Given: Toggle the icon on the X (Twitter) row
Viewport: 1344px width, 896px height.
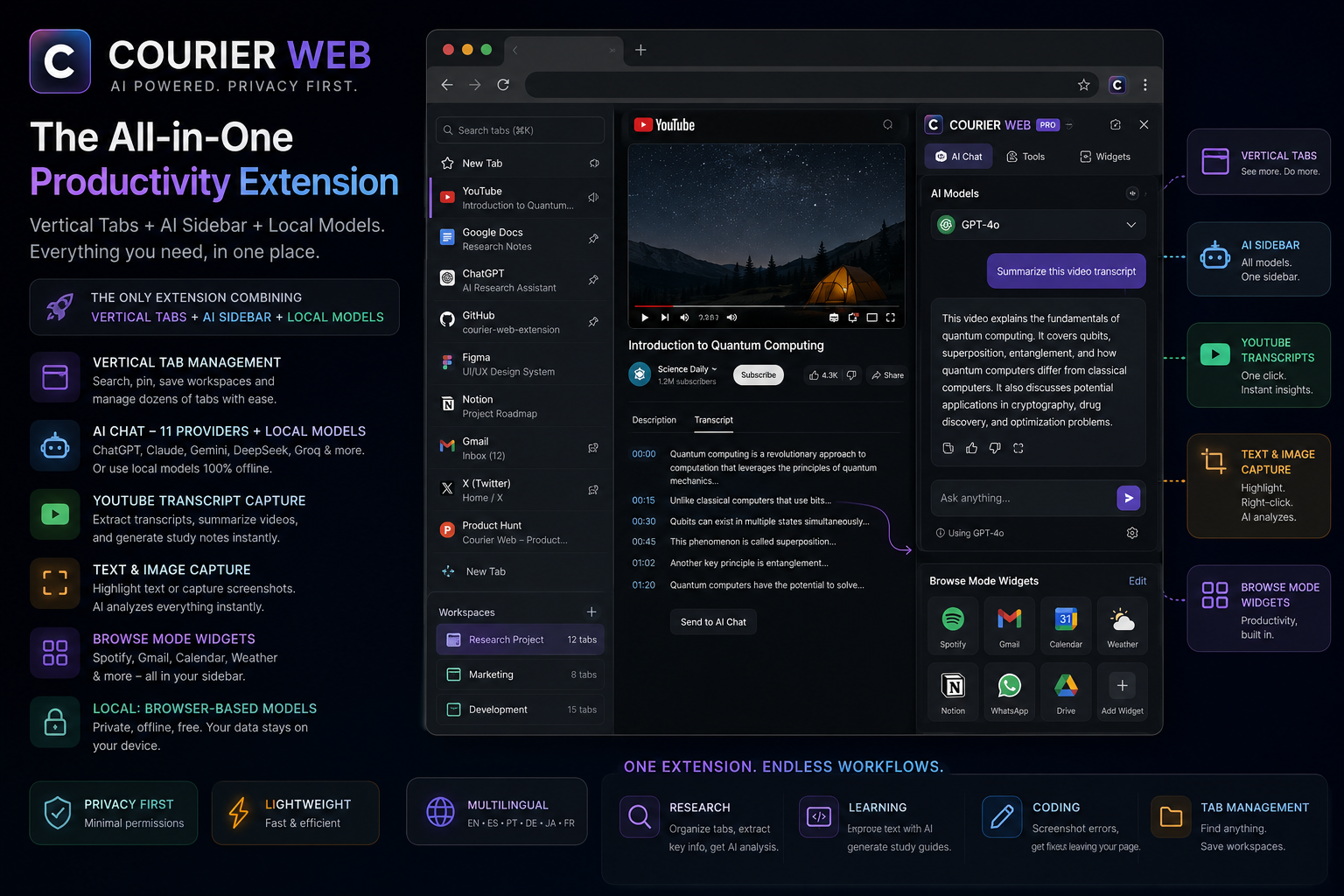Looking at the screenshot, I should click(x=593, y=490).
